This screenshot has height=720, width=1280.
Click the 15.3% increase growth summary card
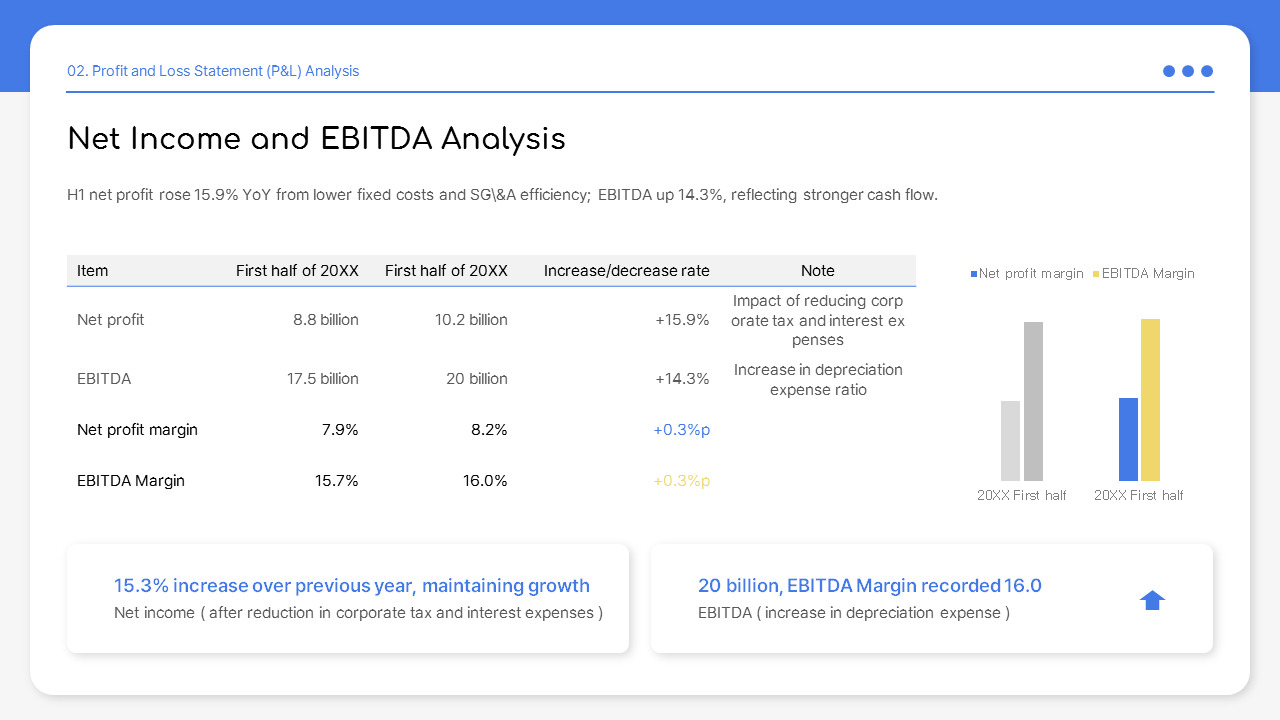[x=347, y=598]
